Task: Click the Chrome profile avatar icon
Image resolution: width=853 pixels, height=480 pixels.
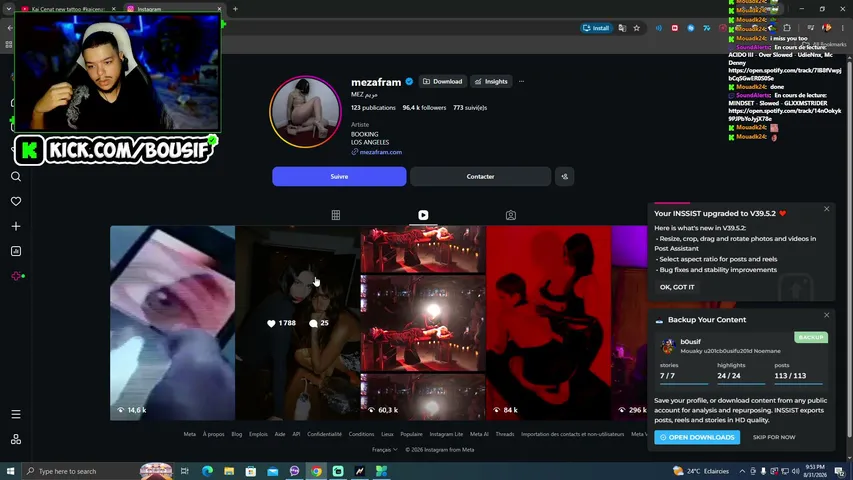Action: click(x=826, y=28)
